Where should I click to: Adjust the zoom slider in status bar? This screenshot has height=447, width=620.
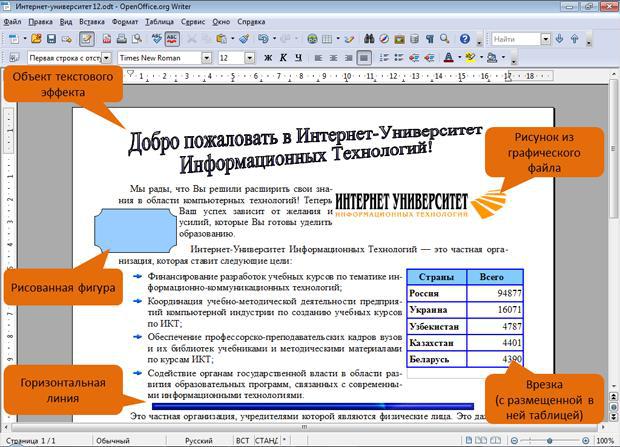[550, 440]
